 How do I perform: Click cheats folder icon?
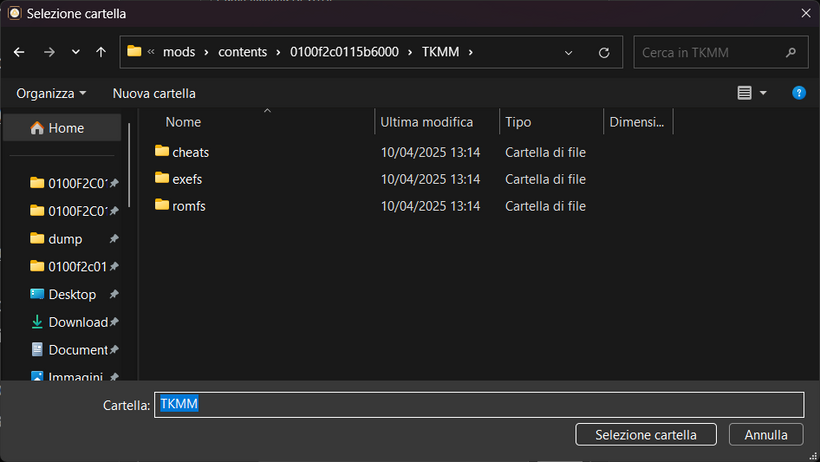pos(162,151)
